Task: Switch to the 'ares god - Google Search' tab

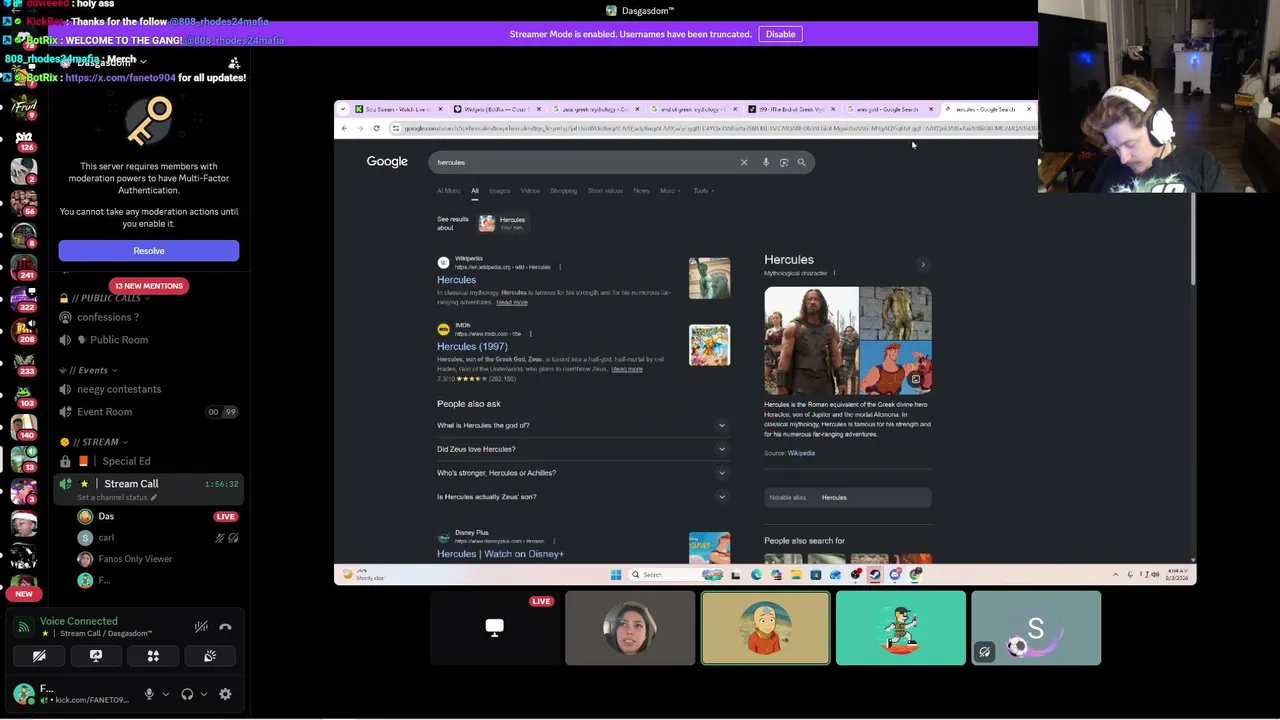Action: (887, 109)
